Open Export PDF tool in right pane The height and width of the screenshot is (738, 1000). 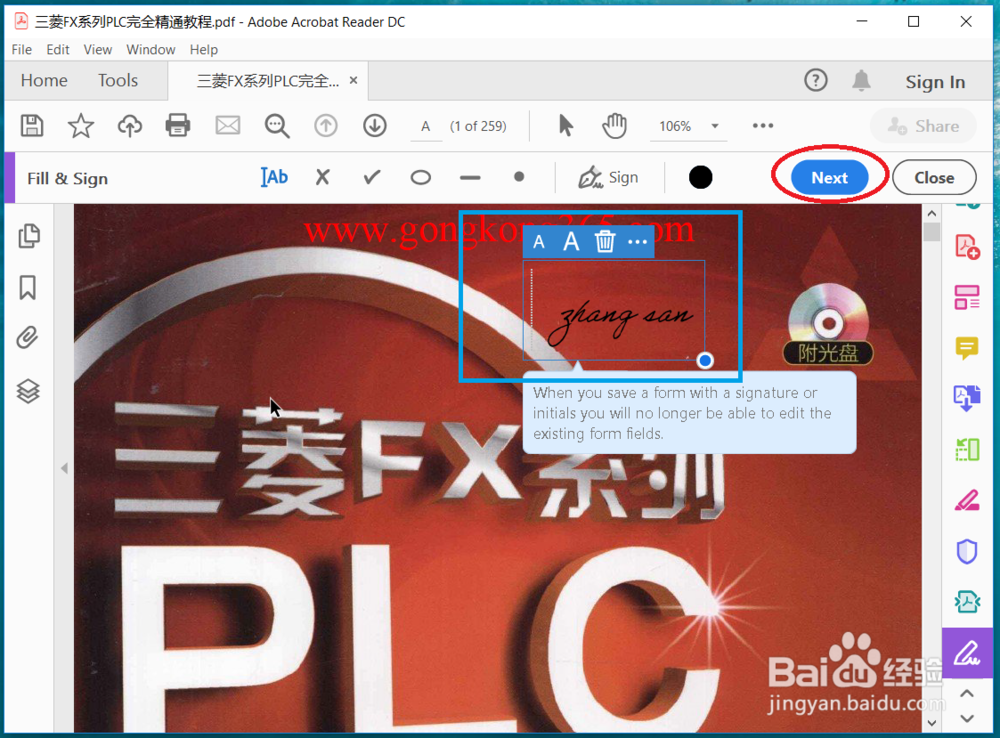click(x=967, y=398)
